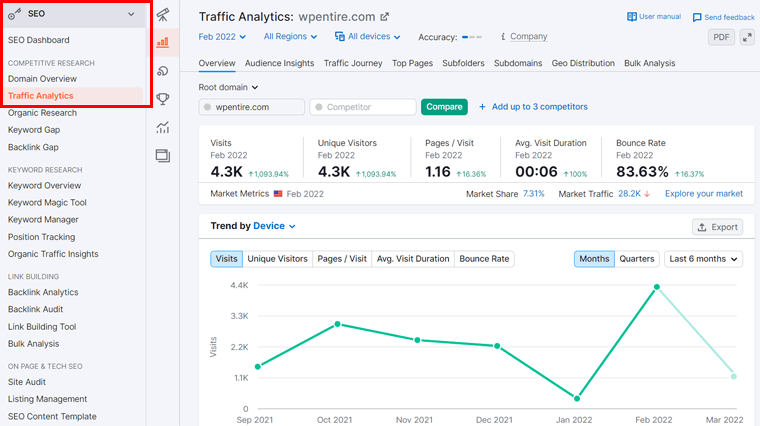
Task: Click the Company info icon
Action: pos(503,36)
